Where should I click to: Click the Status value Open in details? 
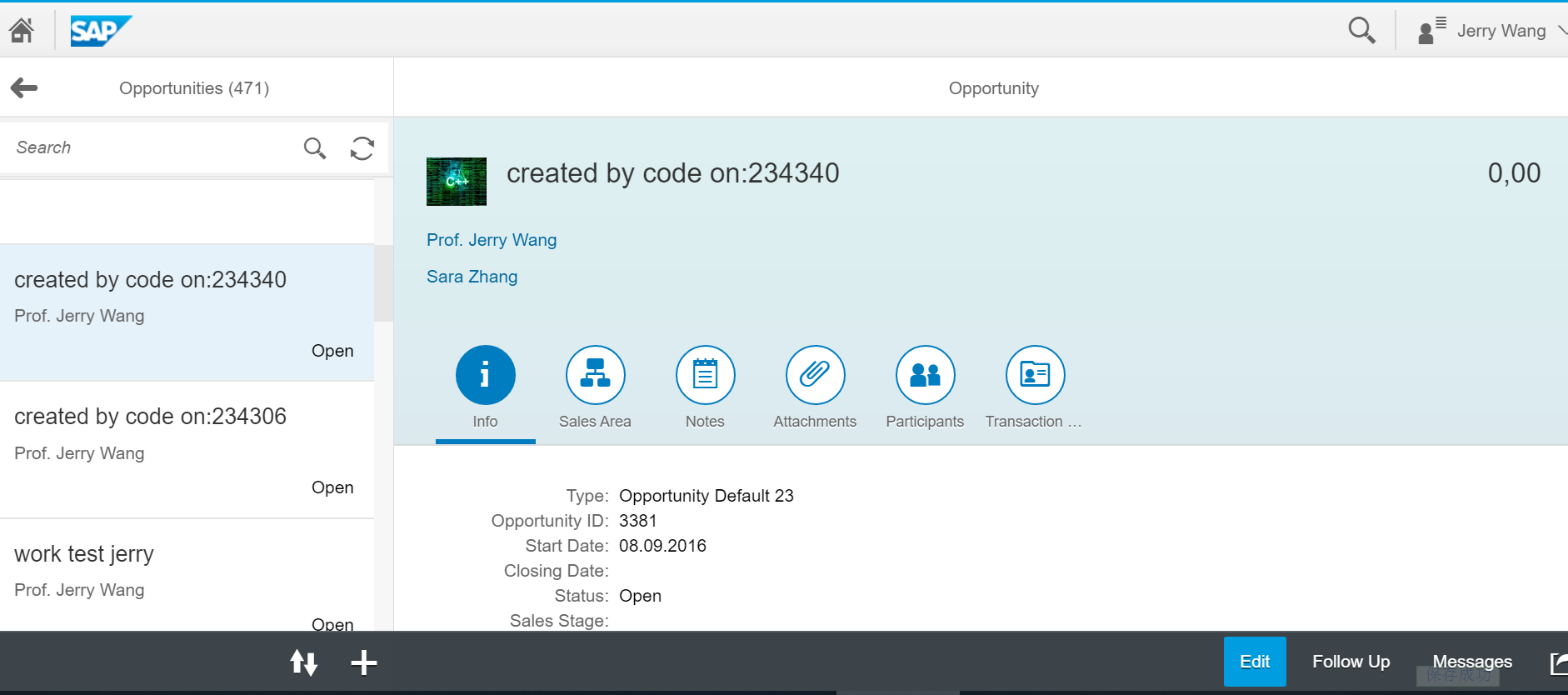(640, 596)
